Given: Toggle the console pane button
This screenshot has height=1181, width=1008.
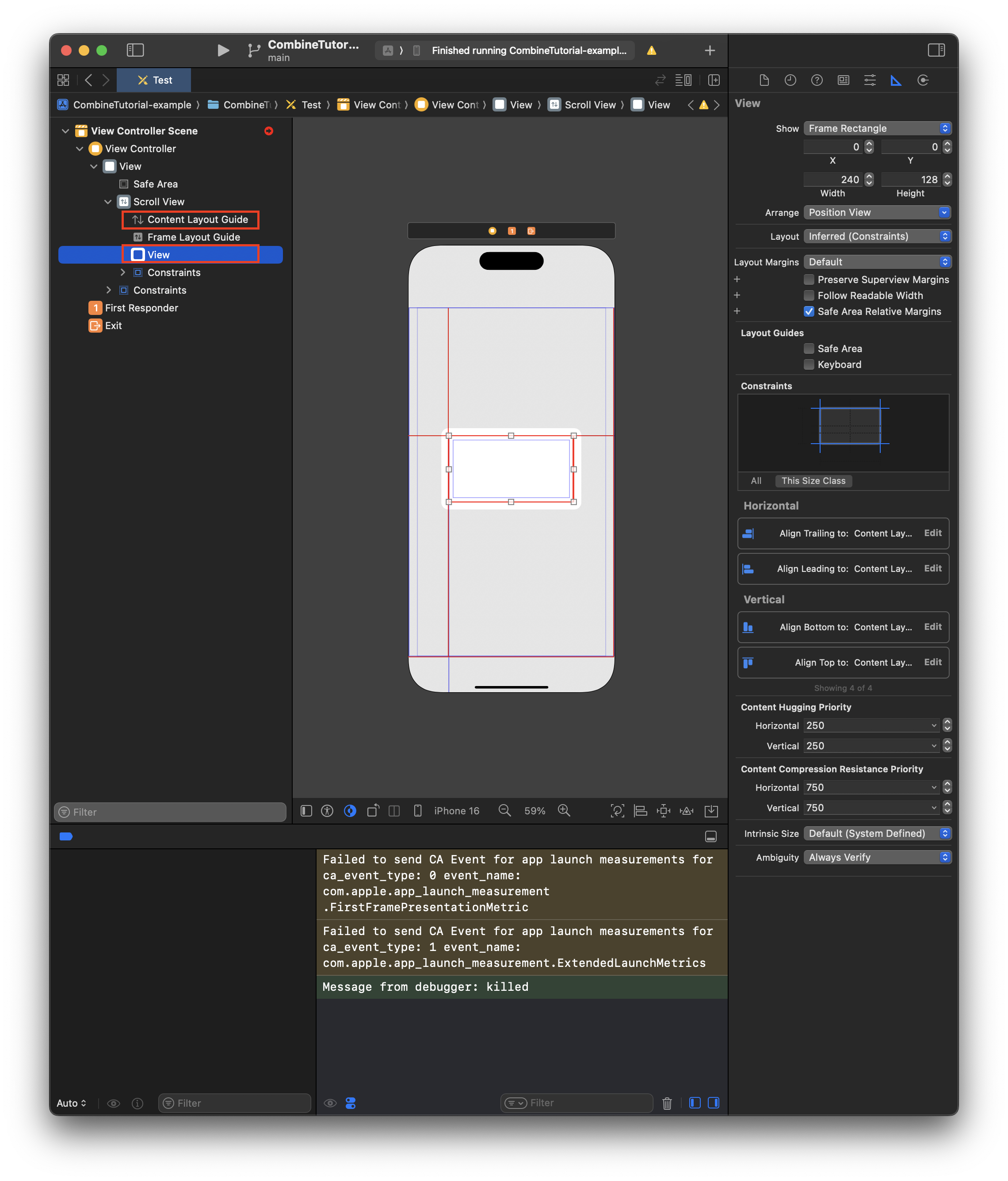Looking at the screenshot, I should pos(713,1103).
